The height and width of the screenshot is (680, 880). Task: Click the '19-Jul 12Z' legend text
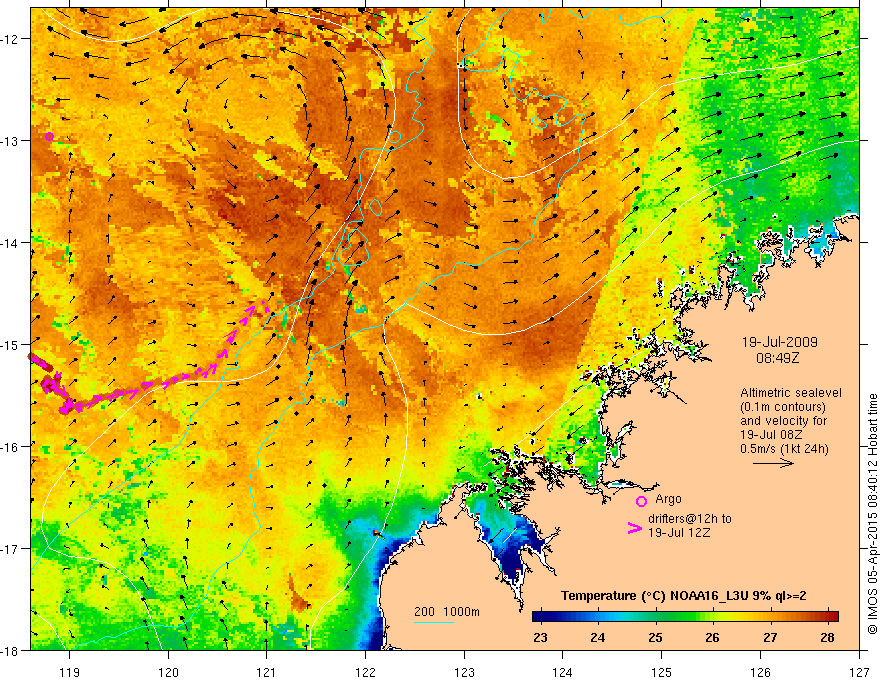(x=679, y=532)
